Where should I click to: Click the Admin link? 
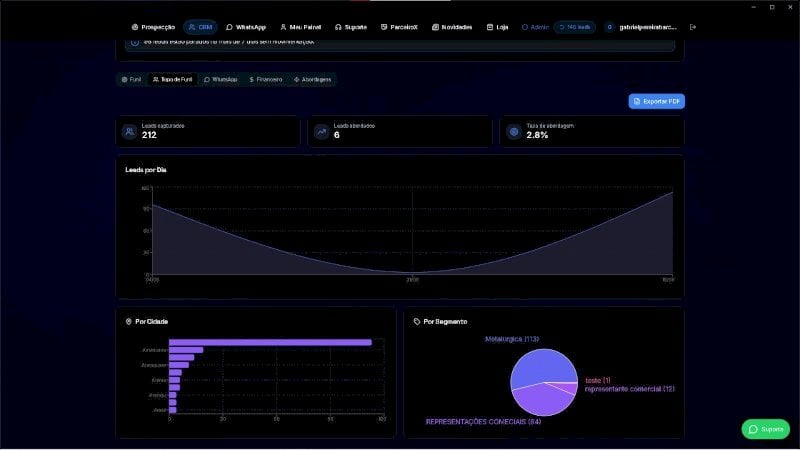pyautogui.click(x=535, y=27)
